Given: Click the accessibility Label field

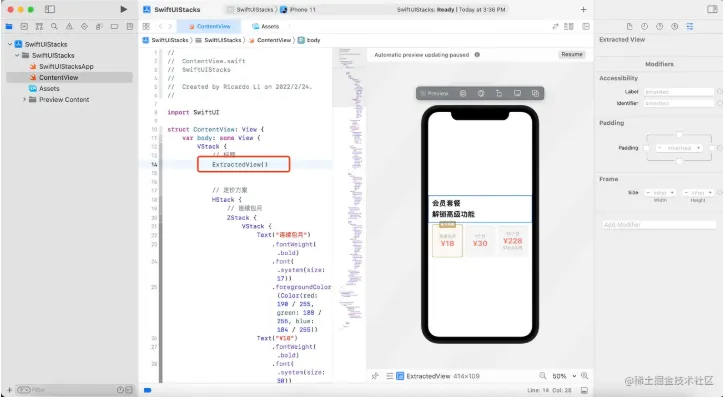Looking at the screenshot, I should coord(679,92).
